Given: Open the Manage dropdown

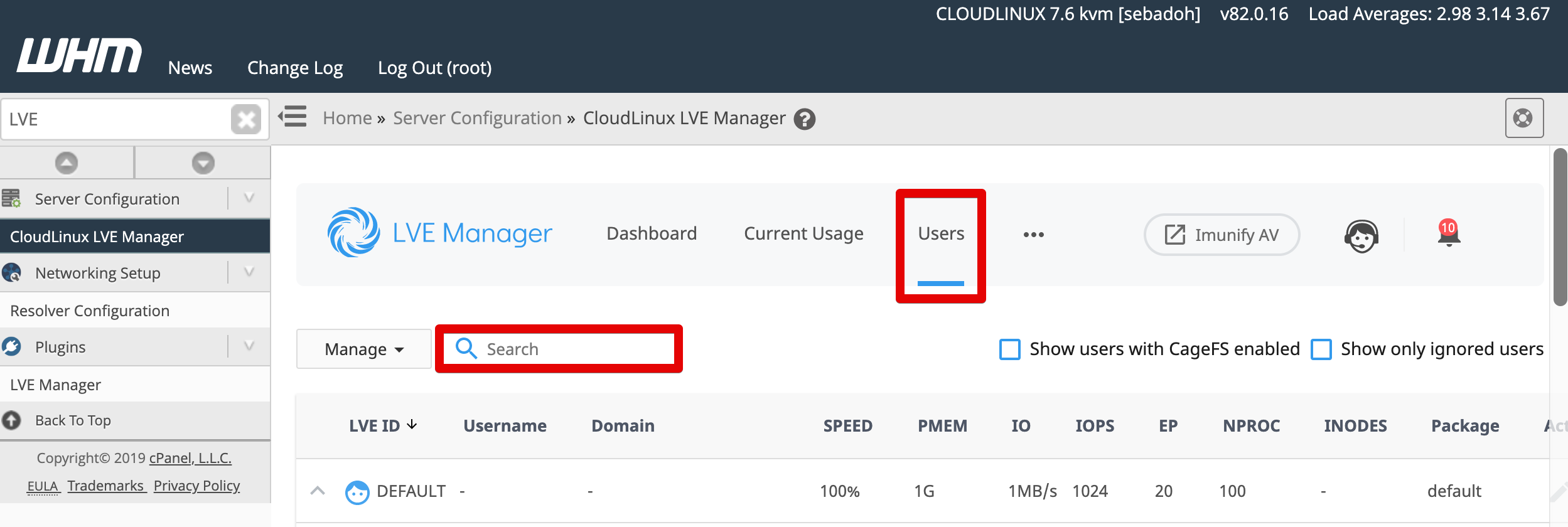Looking at the screenshot, I should pos(363,349).
